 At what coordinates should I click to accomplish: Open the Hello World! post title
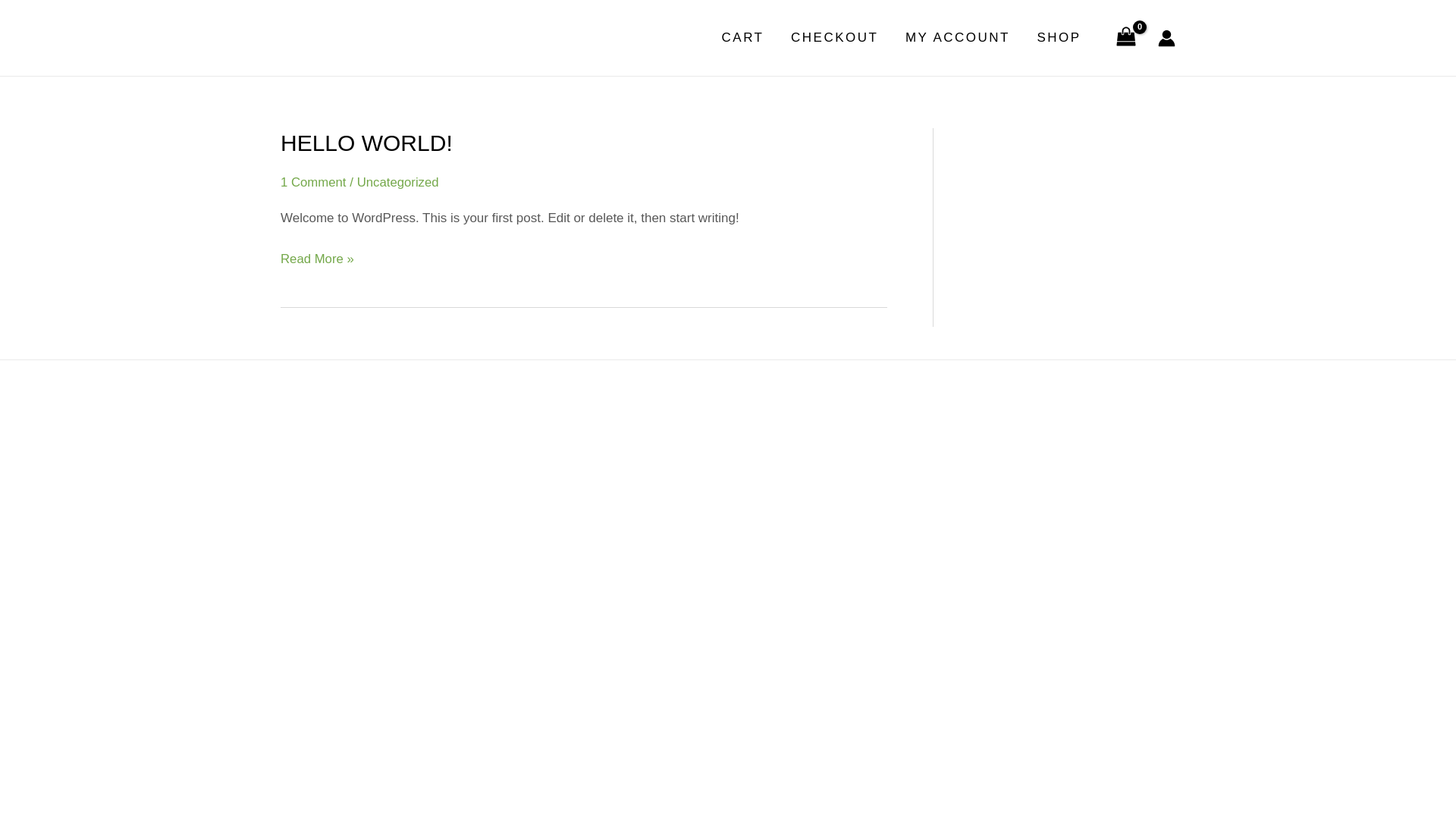[366, 143]
